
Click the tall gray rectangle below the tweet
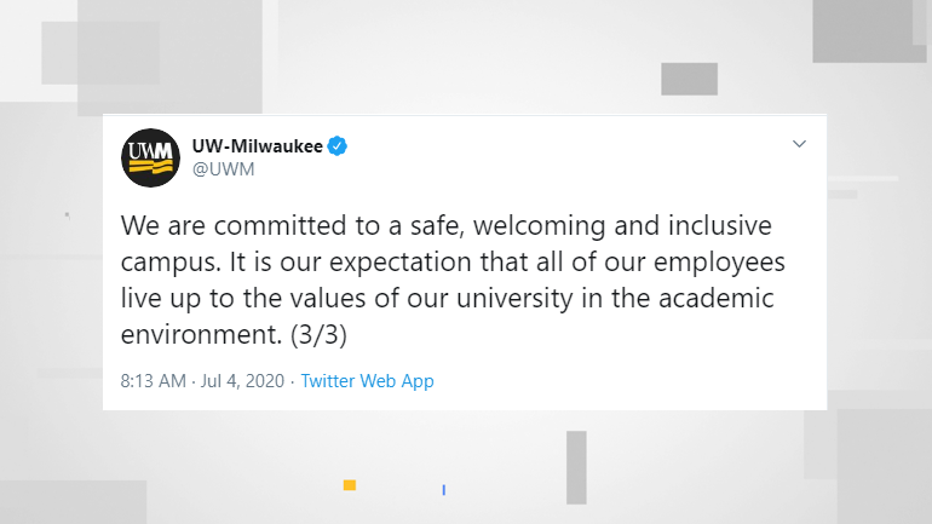tap(576, 468)
